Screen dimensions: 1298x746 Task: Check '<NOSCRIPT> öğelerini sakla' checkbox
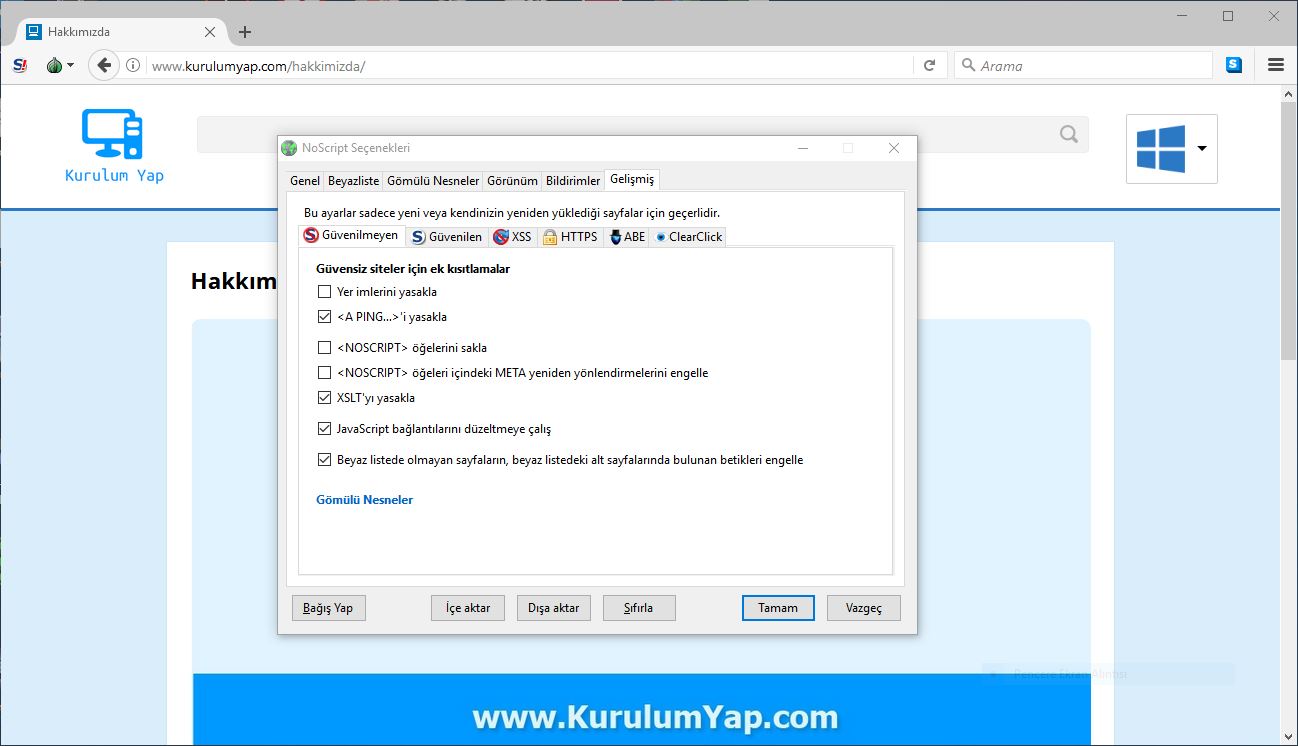click(x=324, y=348)
